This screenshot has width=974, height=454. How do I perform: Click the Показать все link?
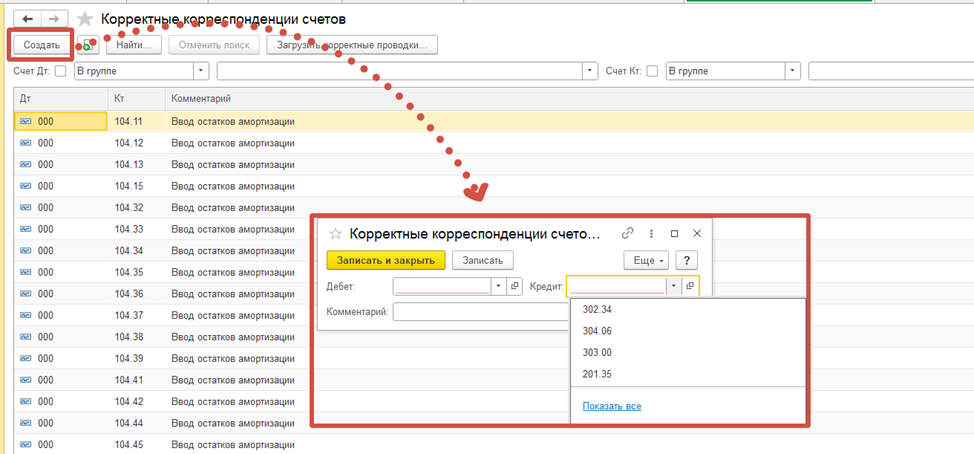(x=612, y=406)
